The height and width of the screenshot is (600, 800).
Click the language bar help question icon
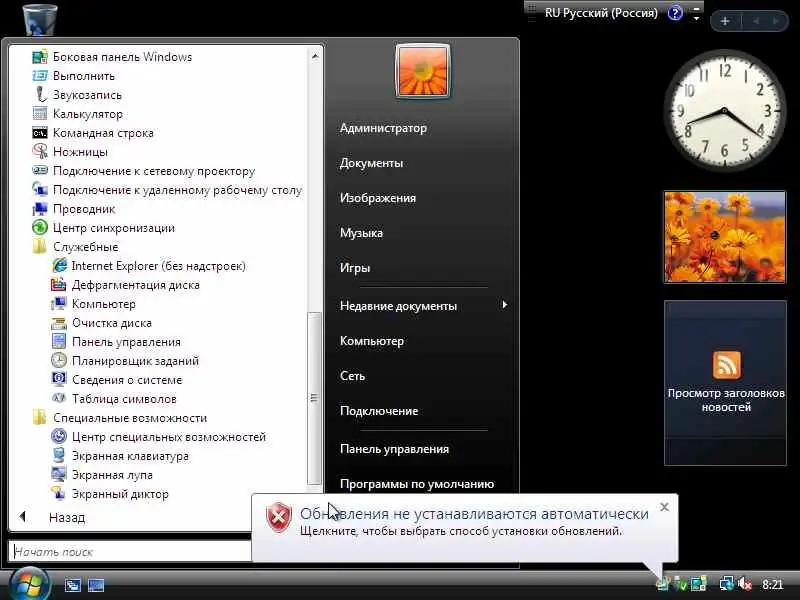coord(676,13)
